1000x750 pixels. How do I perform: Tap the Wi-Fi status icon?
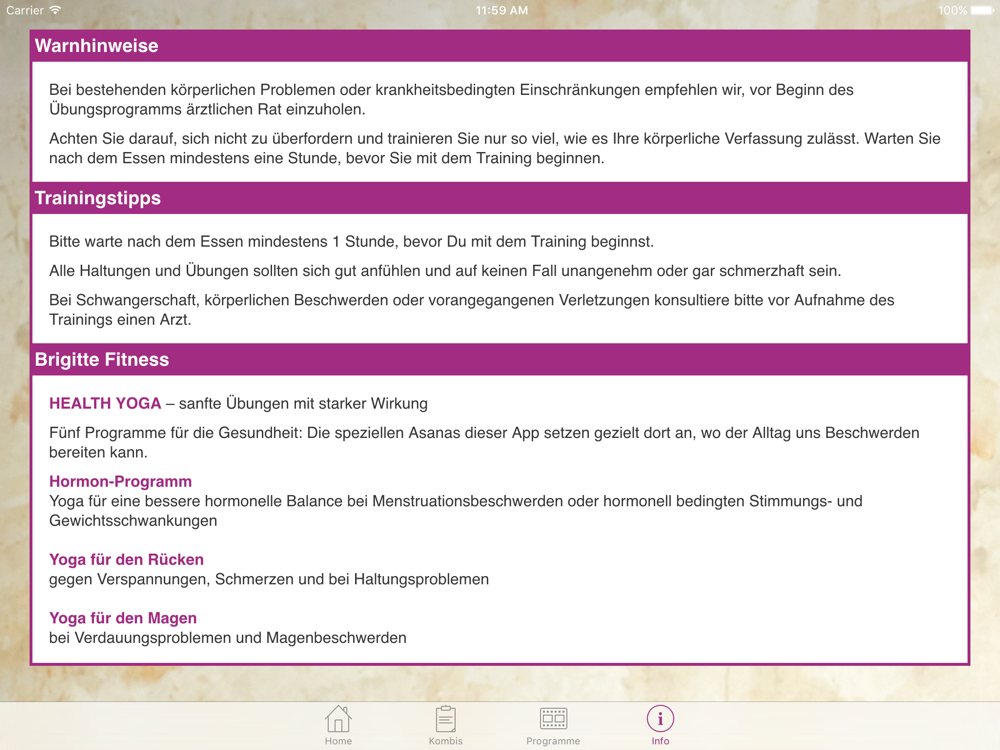click(55, 10)
